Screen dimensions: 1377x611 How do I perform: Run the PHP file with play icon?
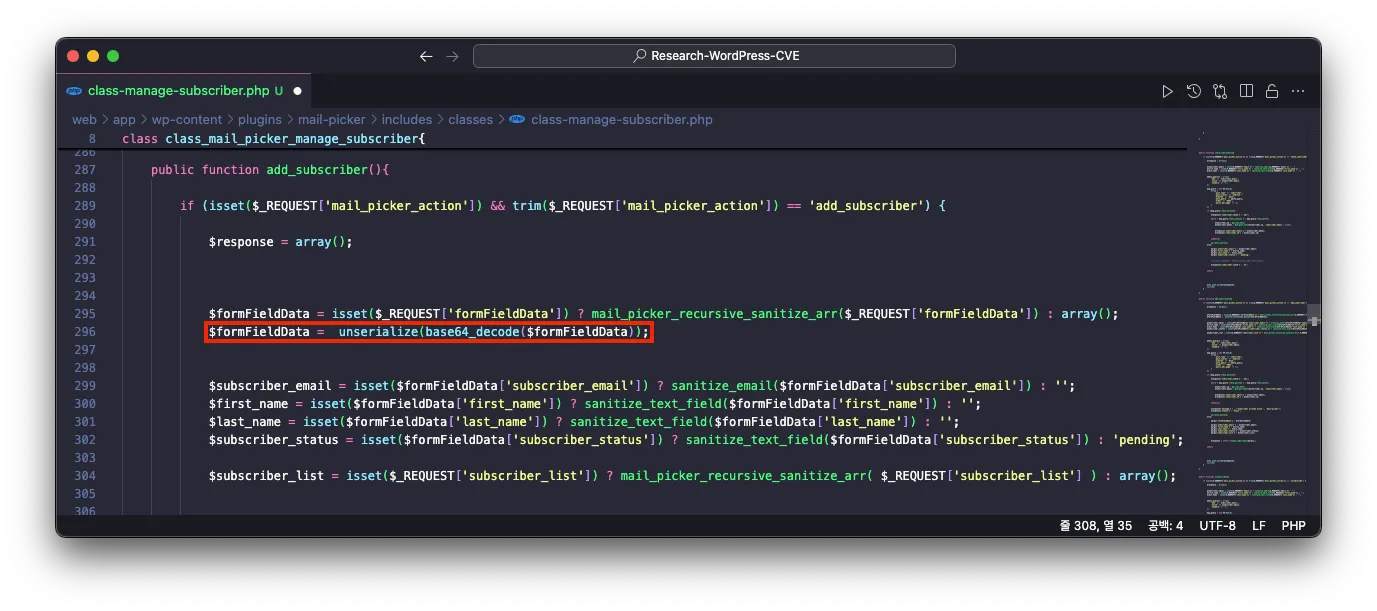click(x=1167, y=91)
